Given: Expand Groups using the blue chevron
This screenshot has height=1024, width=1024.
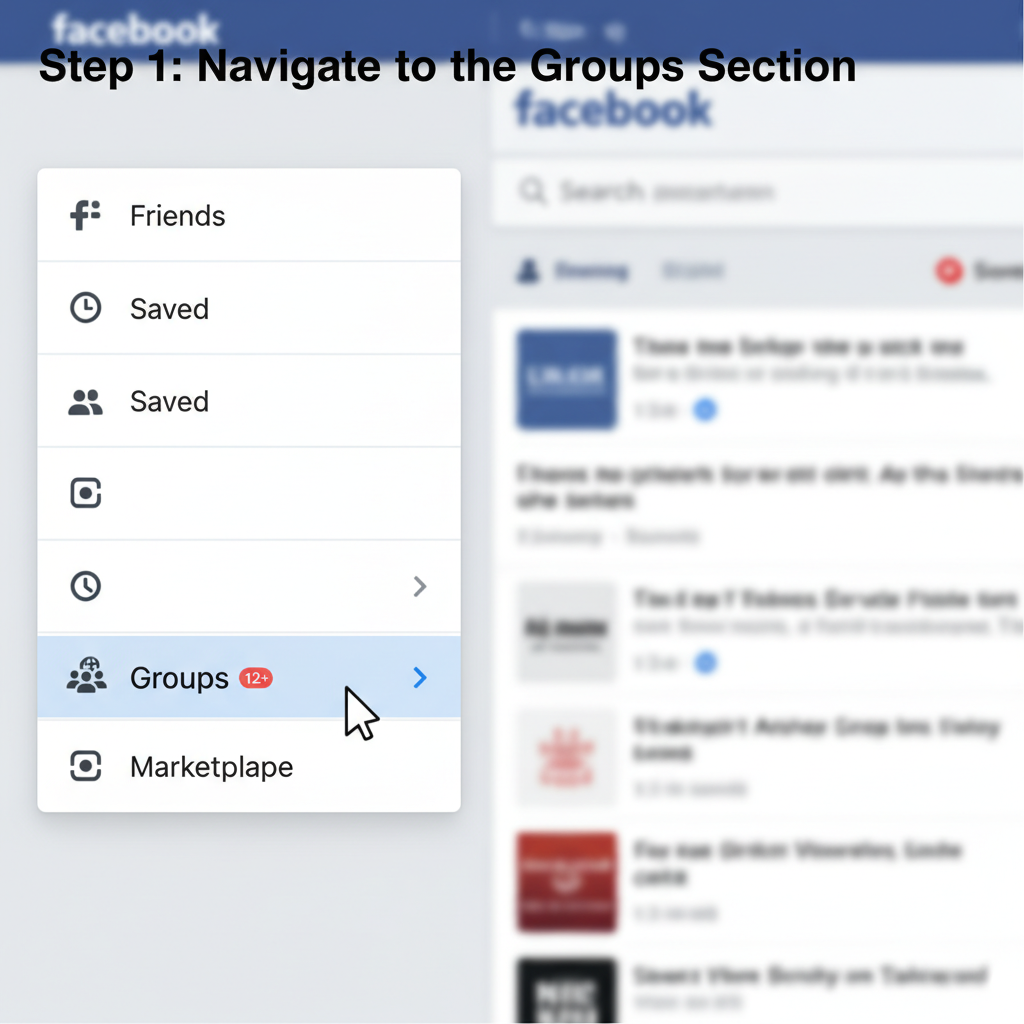Looking at the screenshot, I should [x=420, y=678].
